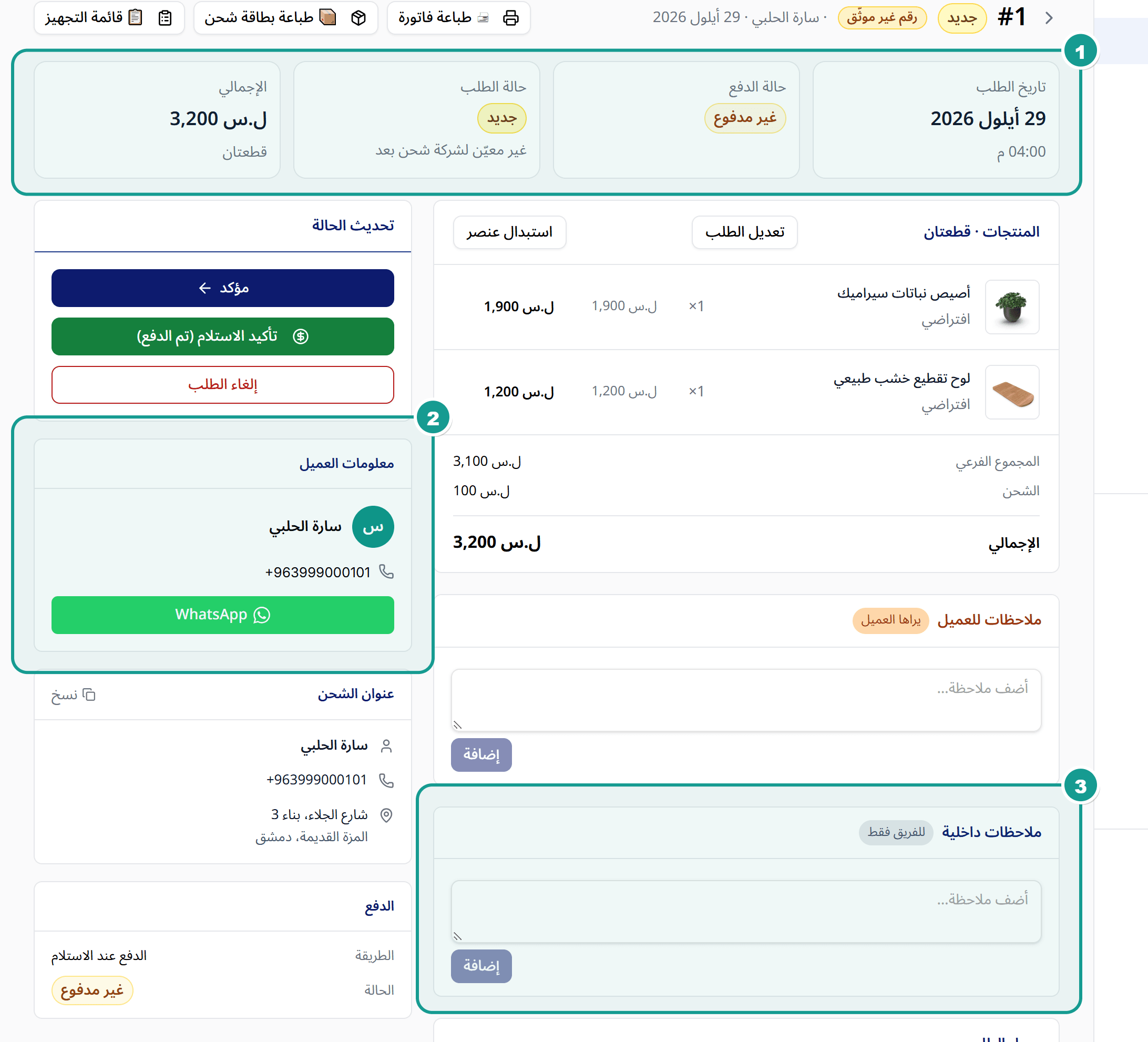Click نسخ to copy shipping address
Image resolution: width=1148 pixels, height=1042 pixels.
point(74,694)
